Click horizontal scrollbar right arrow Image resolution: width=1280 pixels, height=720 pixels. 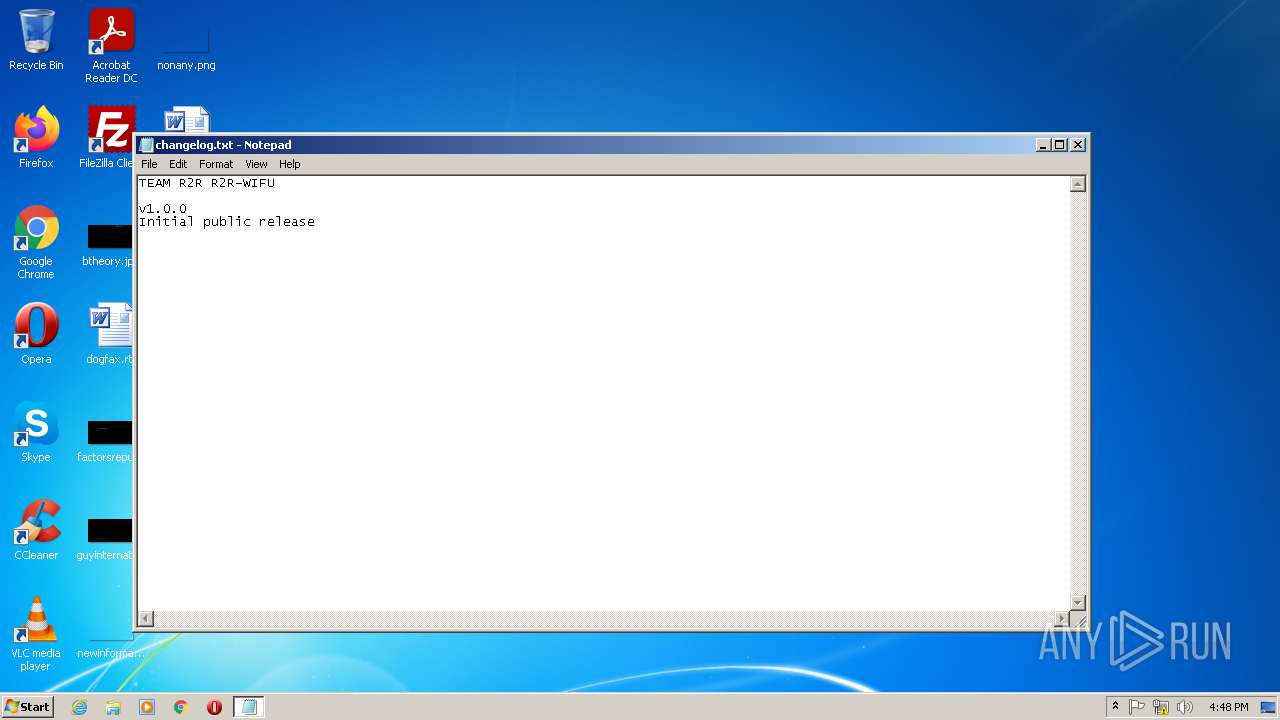coord(1062,619)
